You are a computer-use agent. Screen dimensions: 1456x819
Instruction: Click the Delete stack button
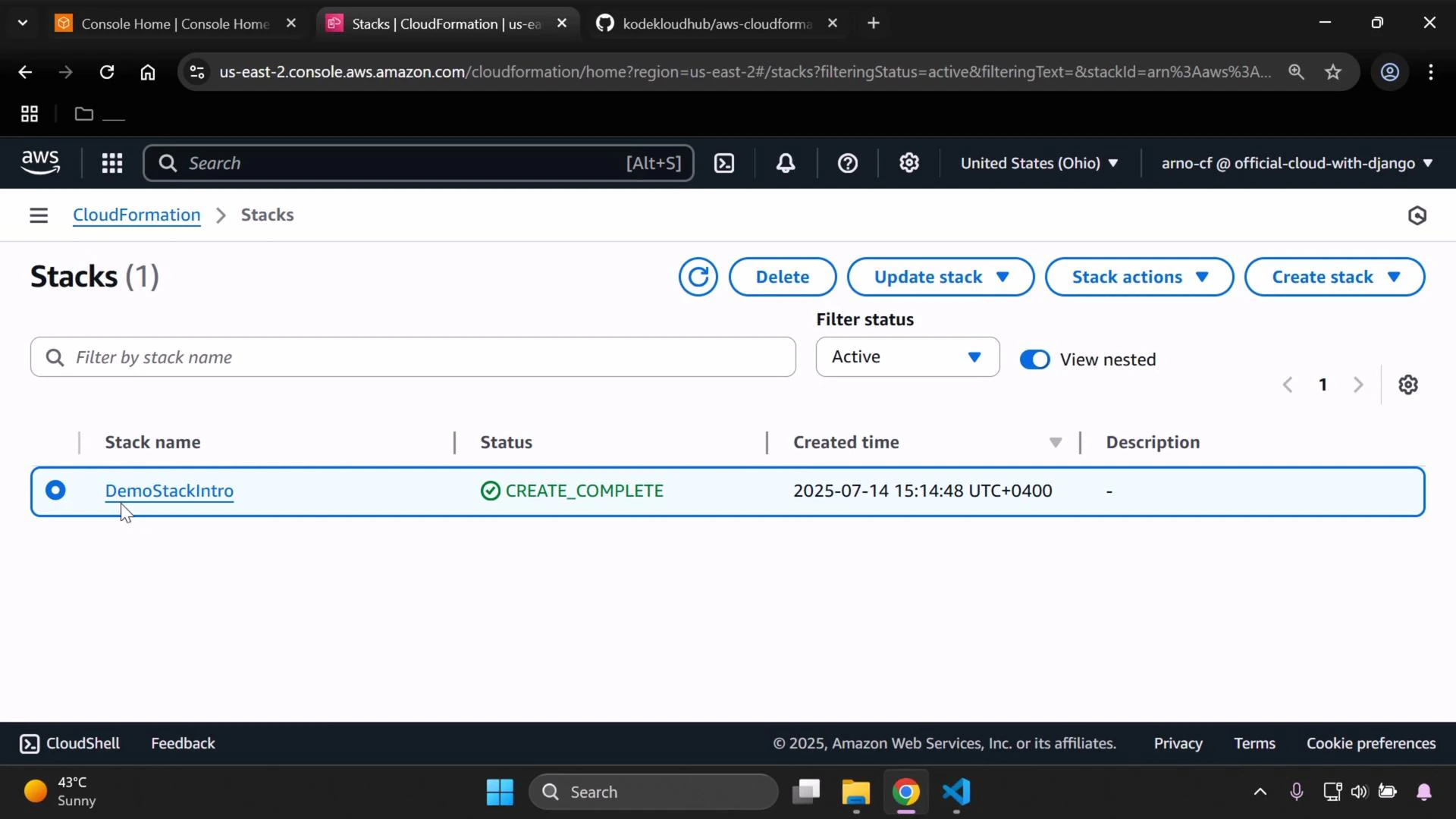(782, 277)
